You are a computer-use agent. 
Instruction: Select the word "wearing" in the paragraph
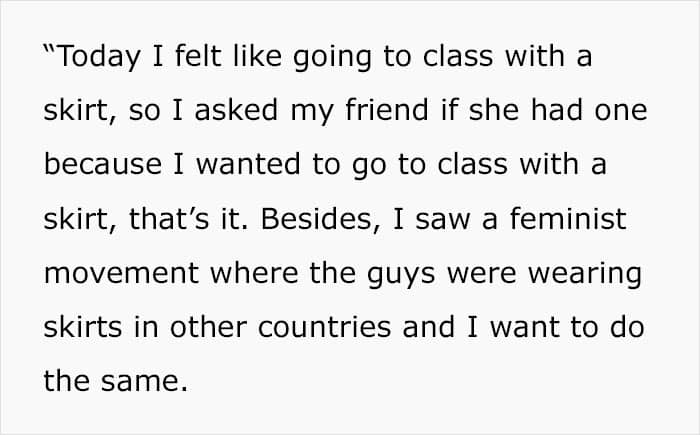(x=585, y=274)
